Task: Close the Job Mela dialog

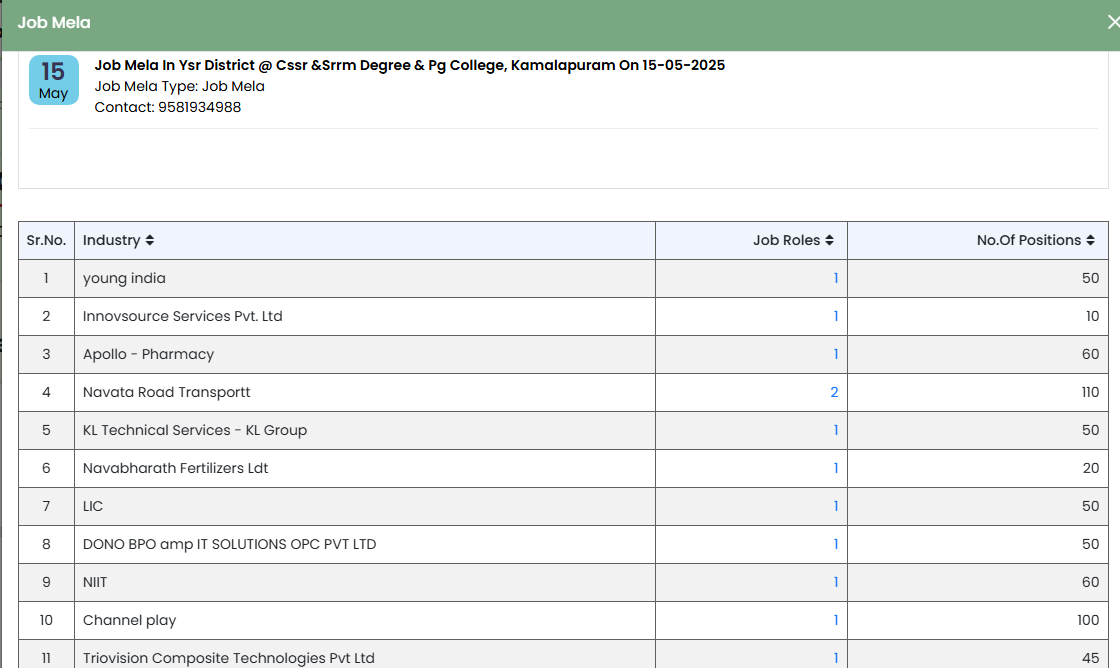Action: tap(1113, 23)
